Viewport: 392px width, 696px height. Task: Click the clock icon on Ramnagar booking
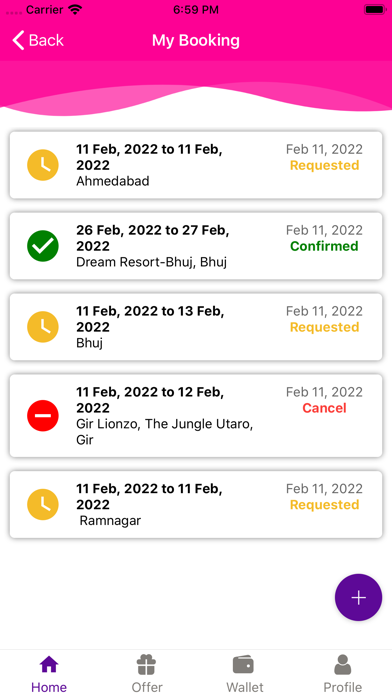pos(43,504)
